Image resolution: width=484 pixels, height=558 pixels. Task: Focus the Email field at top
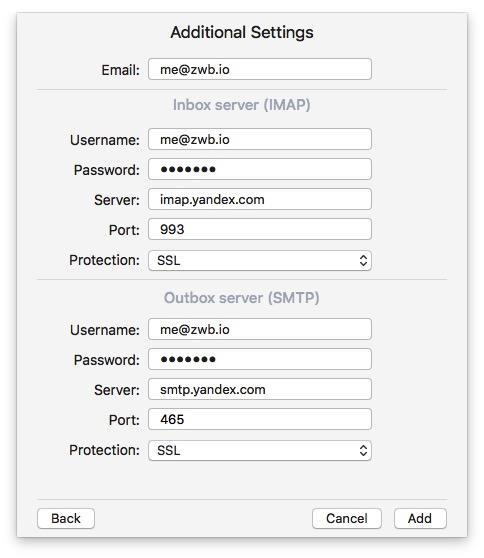tap(260, 69)
